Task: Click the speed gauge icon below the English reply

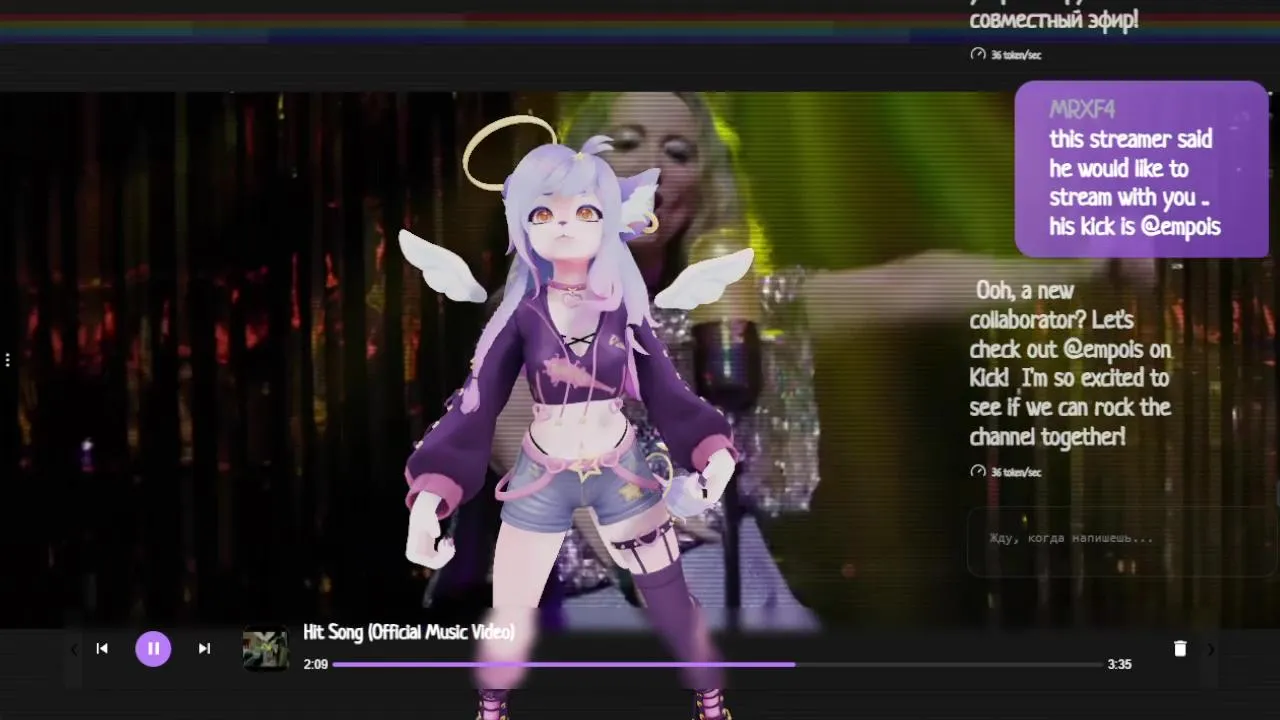Action: click(x=978, y=471)
